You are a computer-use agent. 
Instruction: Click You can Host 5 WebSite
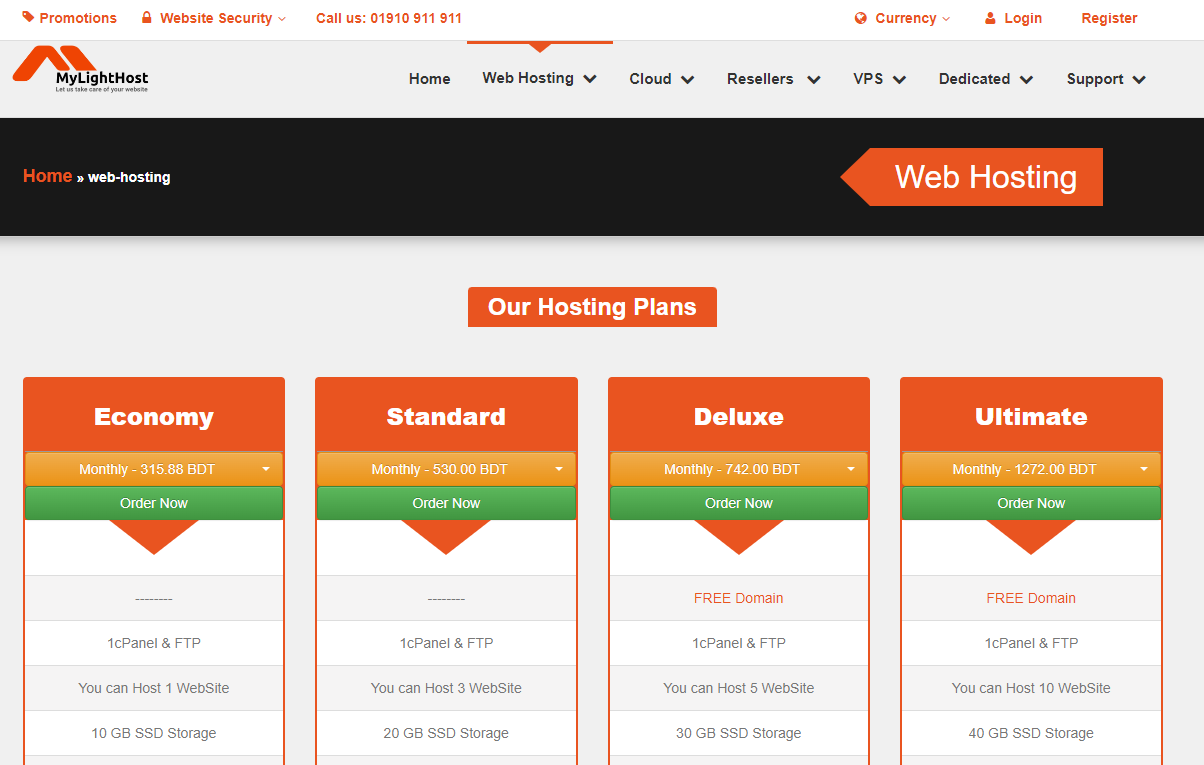pos(739,688)
